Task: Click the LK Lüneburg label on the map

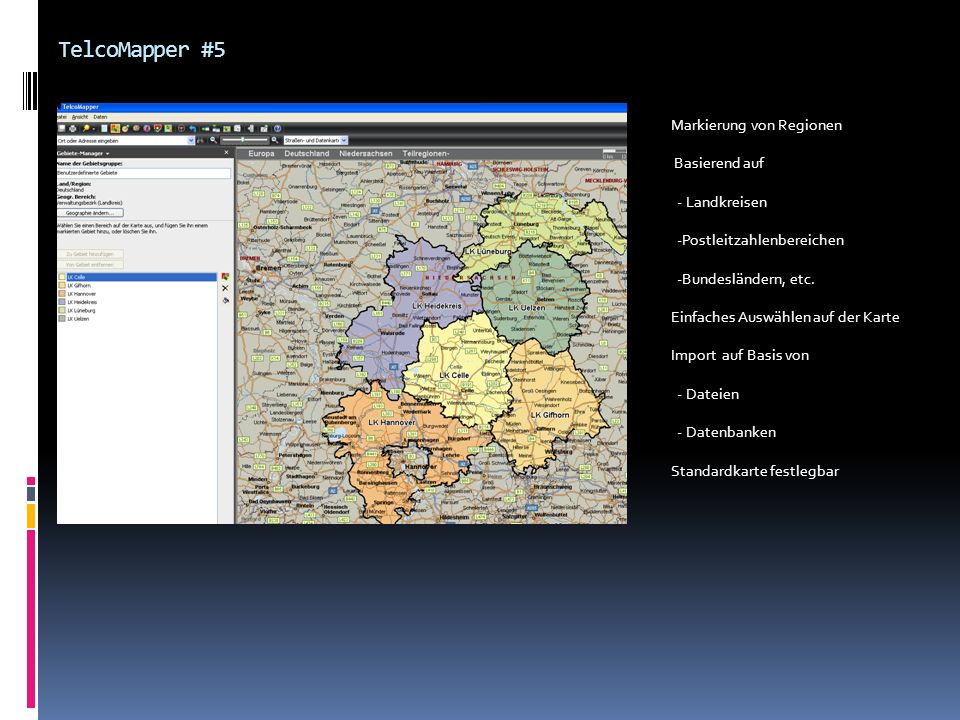Action: tap(488, 251)
